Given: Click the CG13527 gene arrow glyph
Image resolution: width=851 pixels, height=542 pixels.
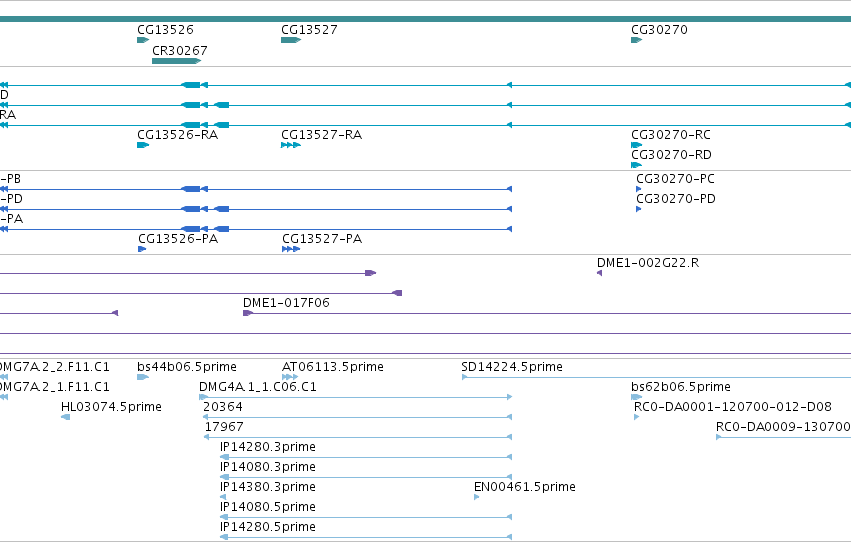Looking at the screenshot, I should coord(291,40).
